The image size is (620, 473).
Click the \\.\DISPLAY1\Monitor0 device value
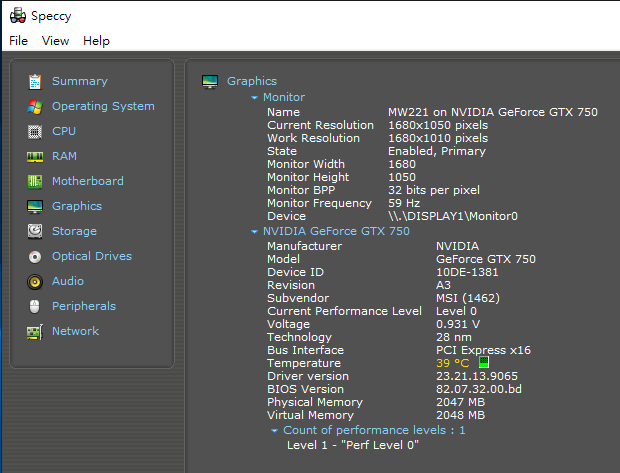point(453,216)
